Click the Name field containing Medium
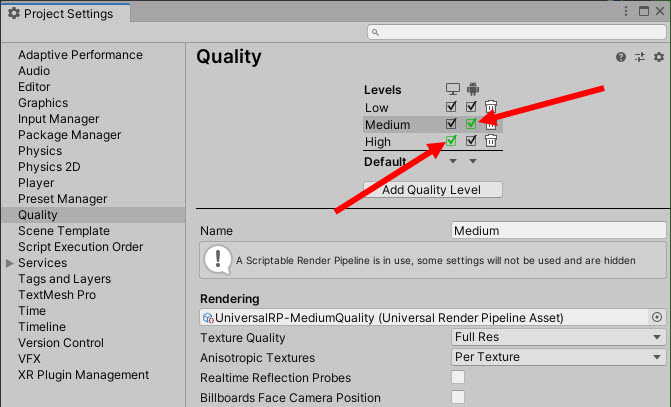This screenshot has width=671, height=407. [x=558, y=231]
